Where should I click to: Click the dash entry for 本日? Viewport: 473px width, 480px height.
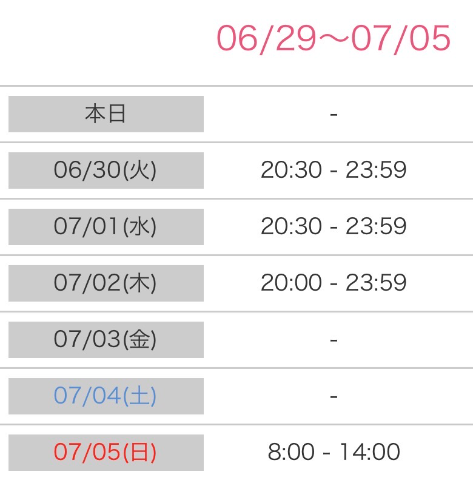(x=334, y=115)
